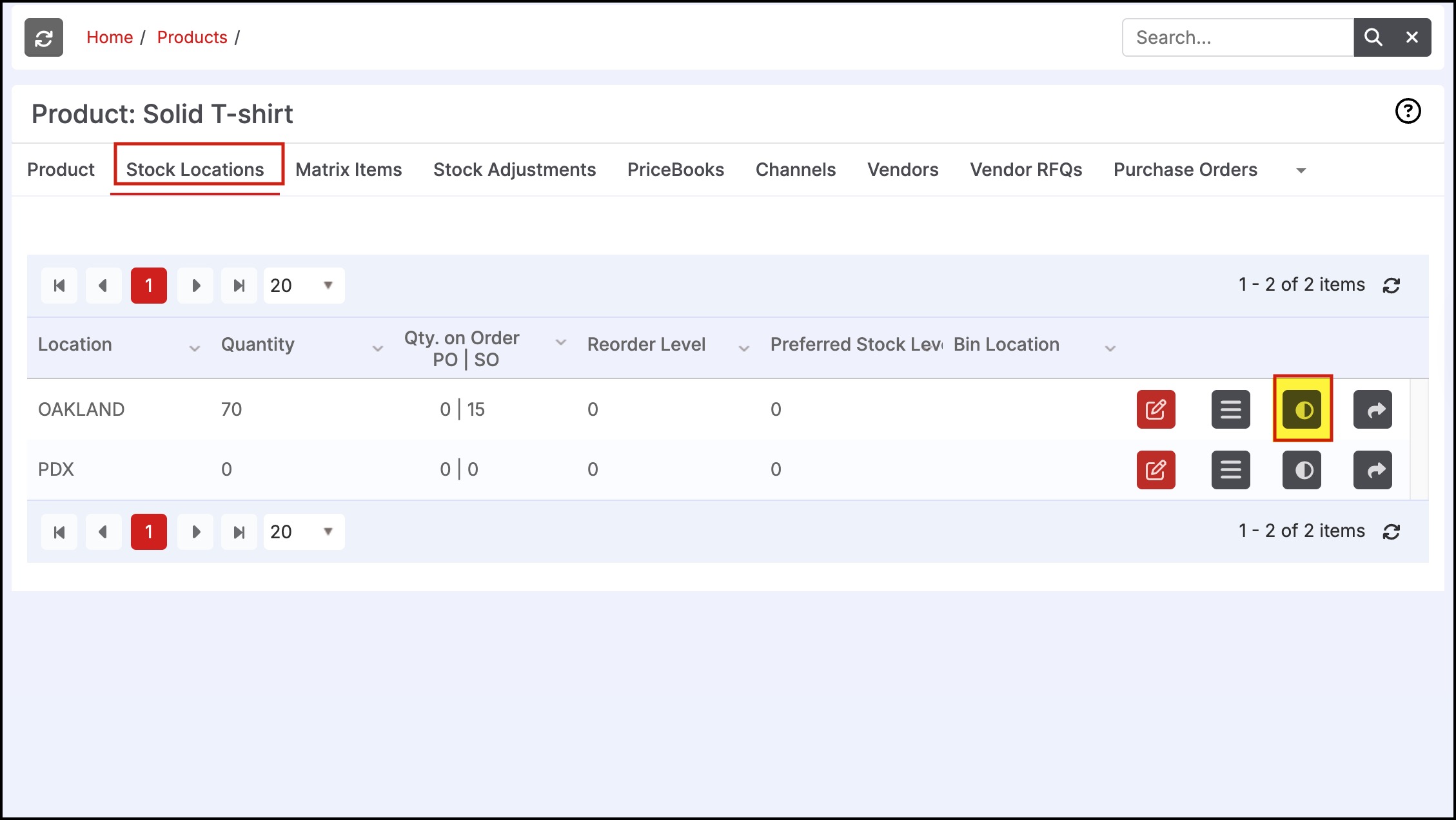1456x820 pixels.
Task: Switch to the PriceBooks tab
Action: (x=676, y=170)
